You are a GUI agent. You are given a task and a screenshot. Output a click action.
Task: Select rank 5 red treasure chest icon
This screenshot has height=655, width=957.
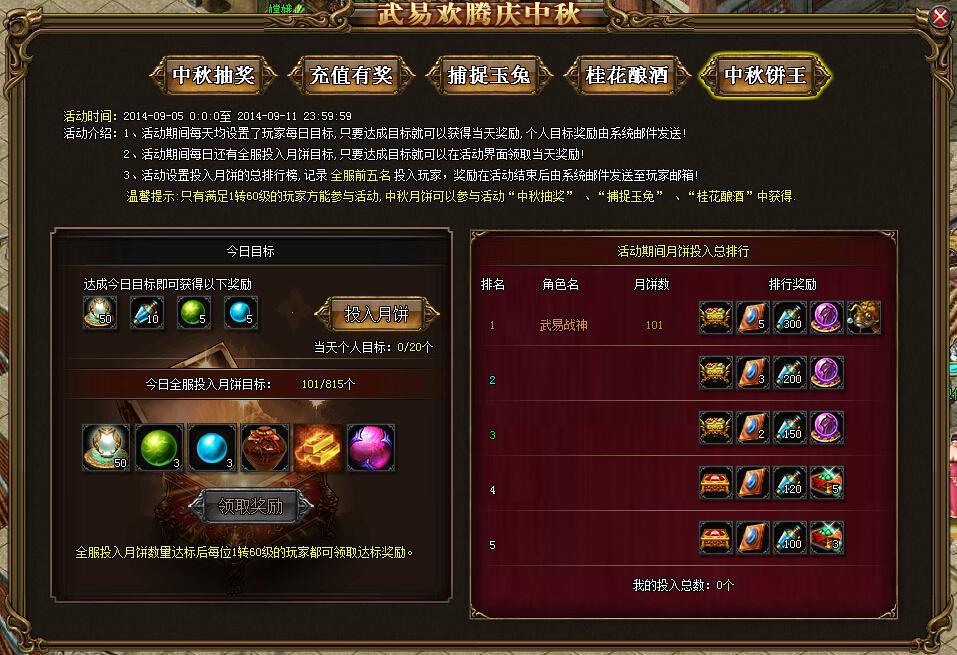pyautogui.click(x=715, y=537)
